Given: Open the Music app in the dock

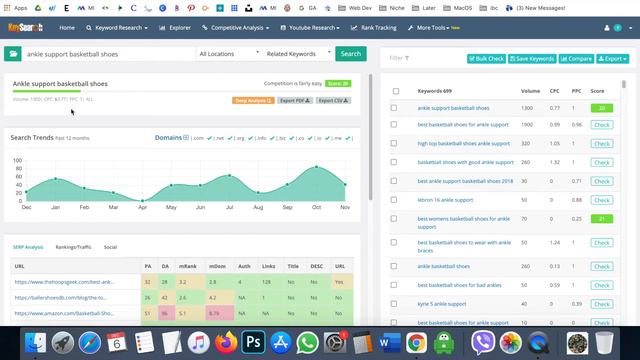Looking at the screenshot, I should (x=198, y=342).
